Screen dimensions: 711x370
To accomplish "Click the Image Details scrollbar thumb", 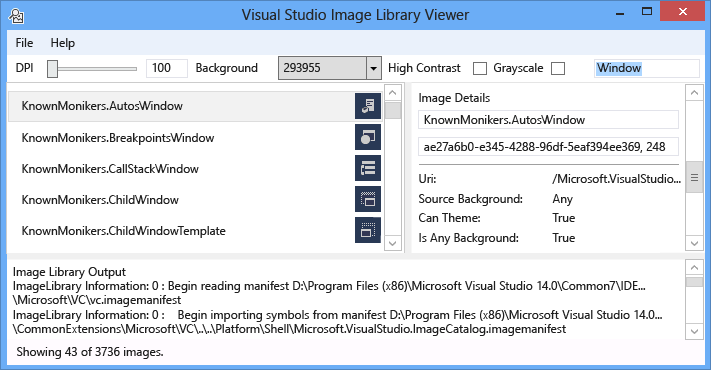I will [x=694, y=177].
